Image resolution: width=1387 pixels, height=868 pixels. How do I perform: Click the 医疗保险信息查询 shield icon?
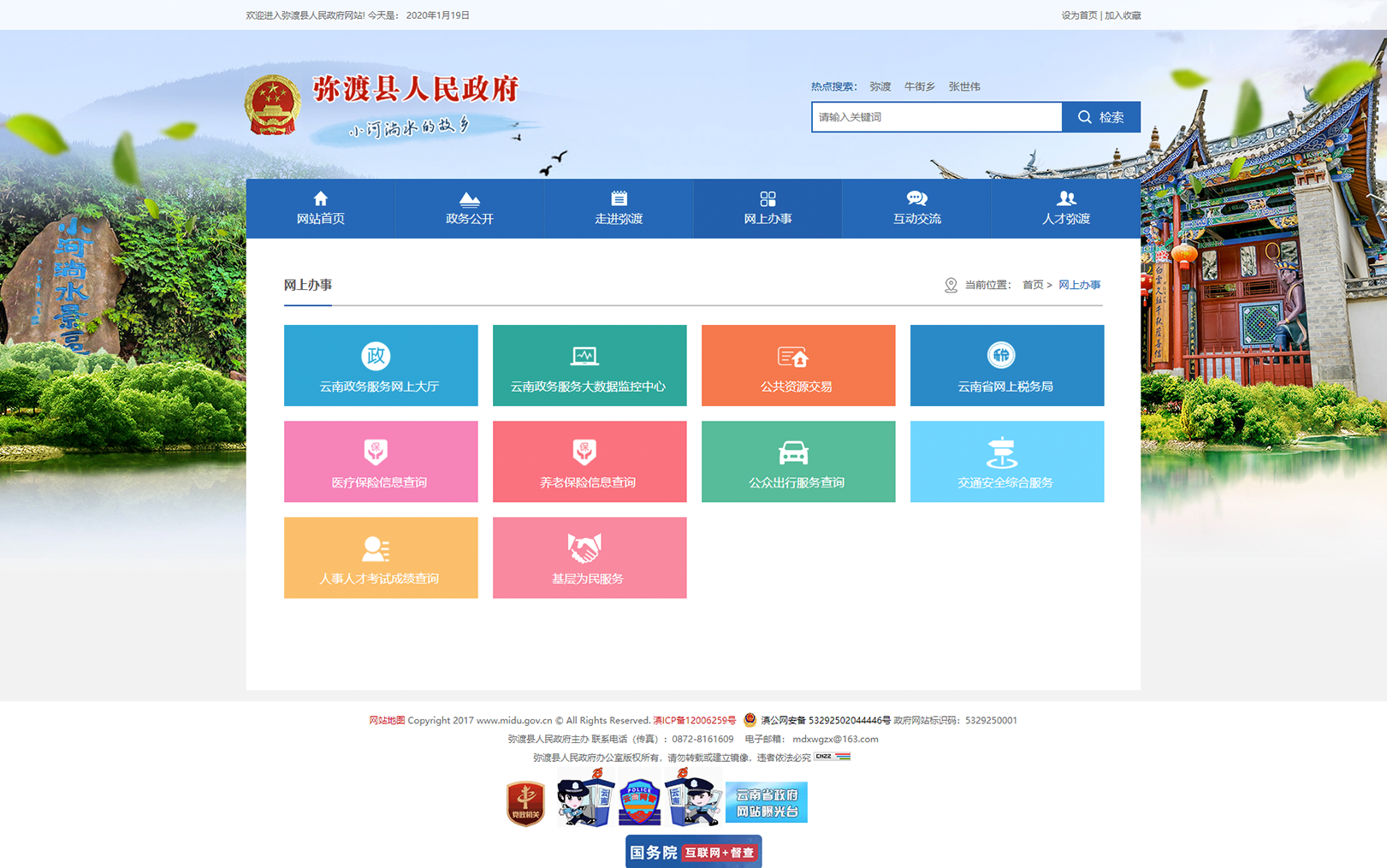click(376, 452)
